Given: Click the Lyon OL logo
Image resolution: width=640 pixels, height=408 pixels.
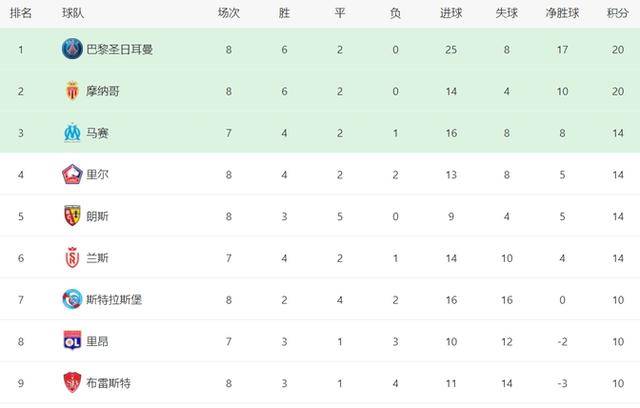Looking at the screenshot, I should [x=72, y=341].
